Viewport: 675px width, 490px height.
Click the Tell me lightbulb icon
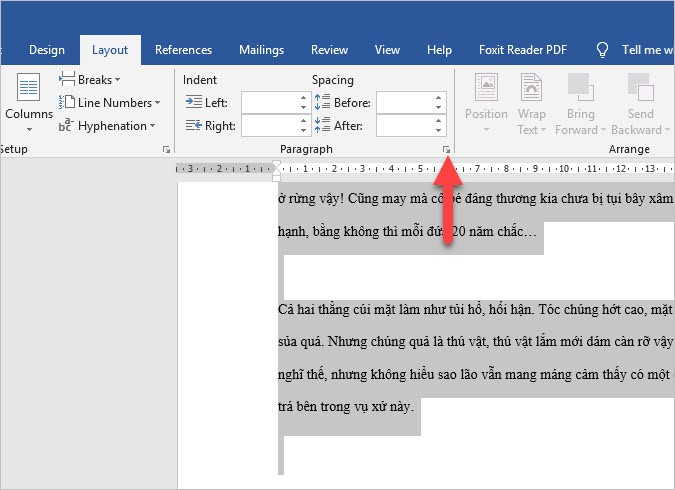point(602,50)
